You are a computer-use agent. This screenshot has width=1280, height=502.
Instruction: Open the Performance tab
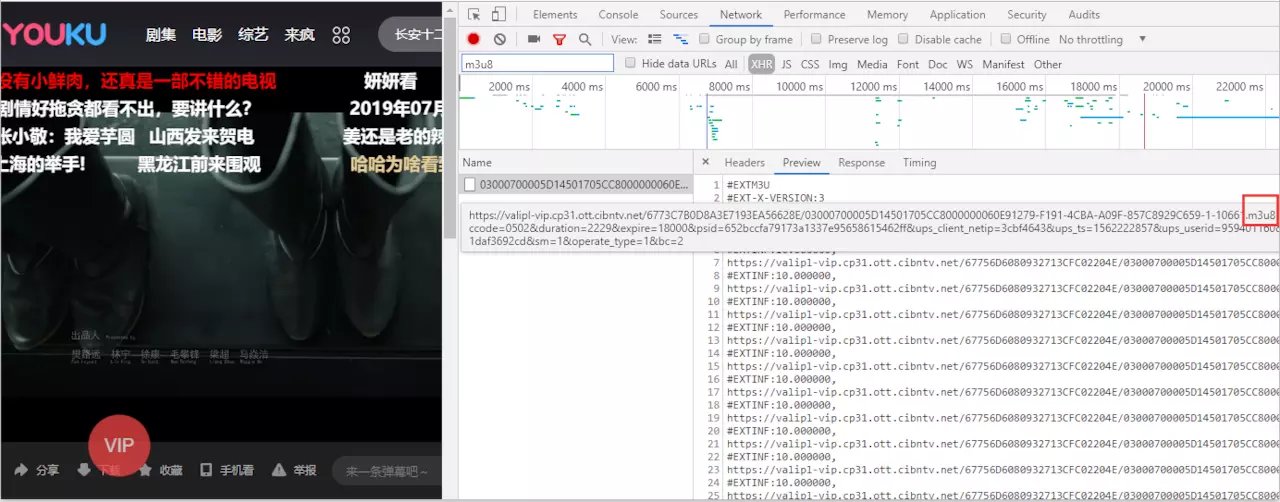tap(814, 15)
